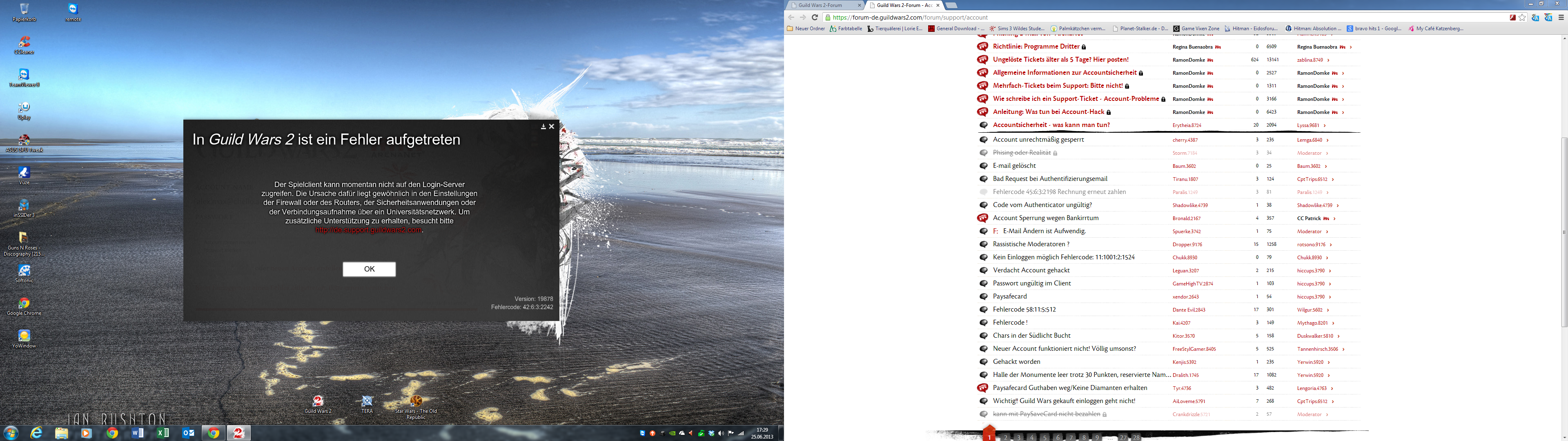
Task: Open Windows Media Player in taskbar
Action: pyautogui.click(x=87, y=433)
